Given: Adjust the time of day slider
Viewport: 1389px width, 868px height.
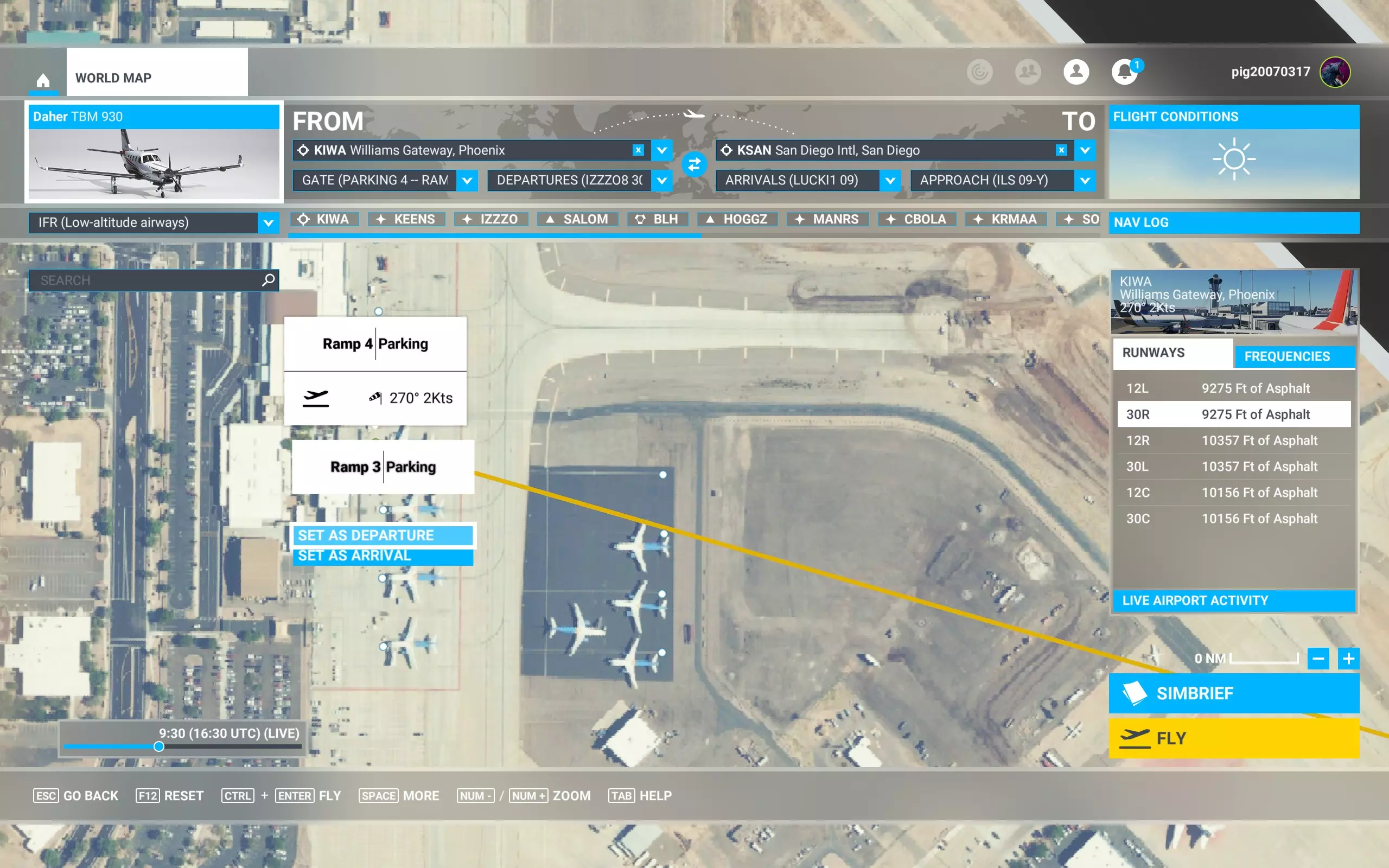Looking at the screenshot, I should tap(159, 746).
